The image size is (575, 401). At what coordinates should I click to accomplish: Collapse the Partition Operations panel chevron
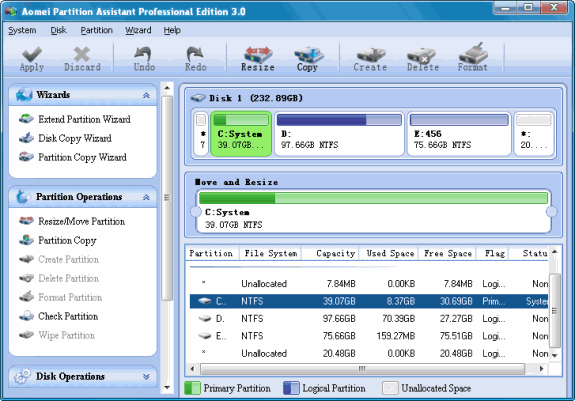[x=146, y=197]
